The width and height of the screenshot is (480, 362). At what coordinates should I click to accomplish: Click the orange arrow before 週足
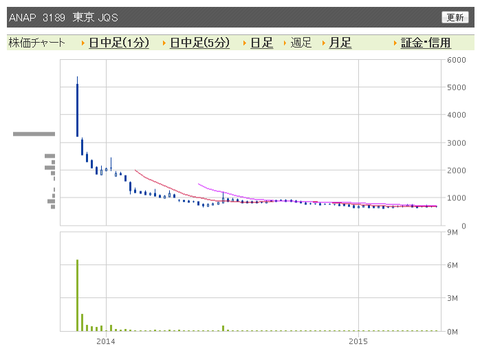[x=285, y=43]
